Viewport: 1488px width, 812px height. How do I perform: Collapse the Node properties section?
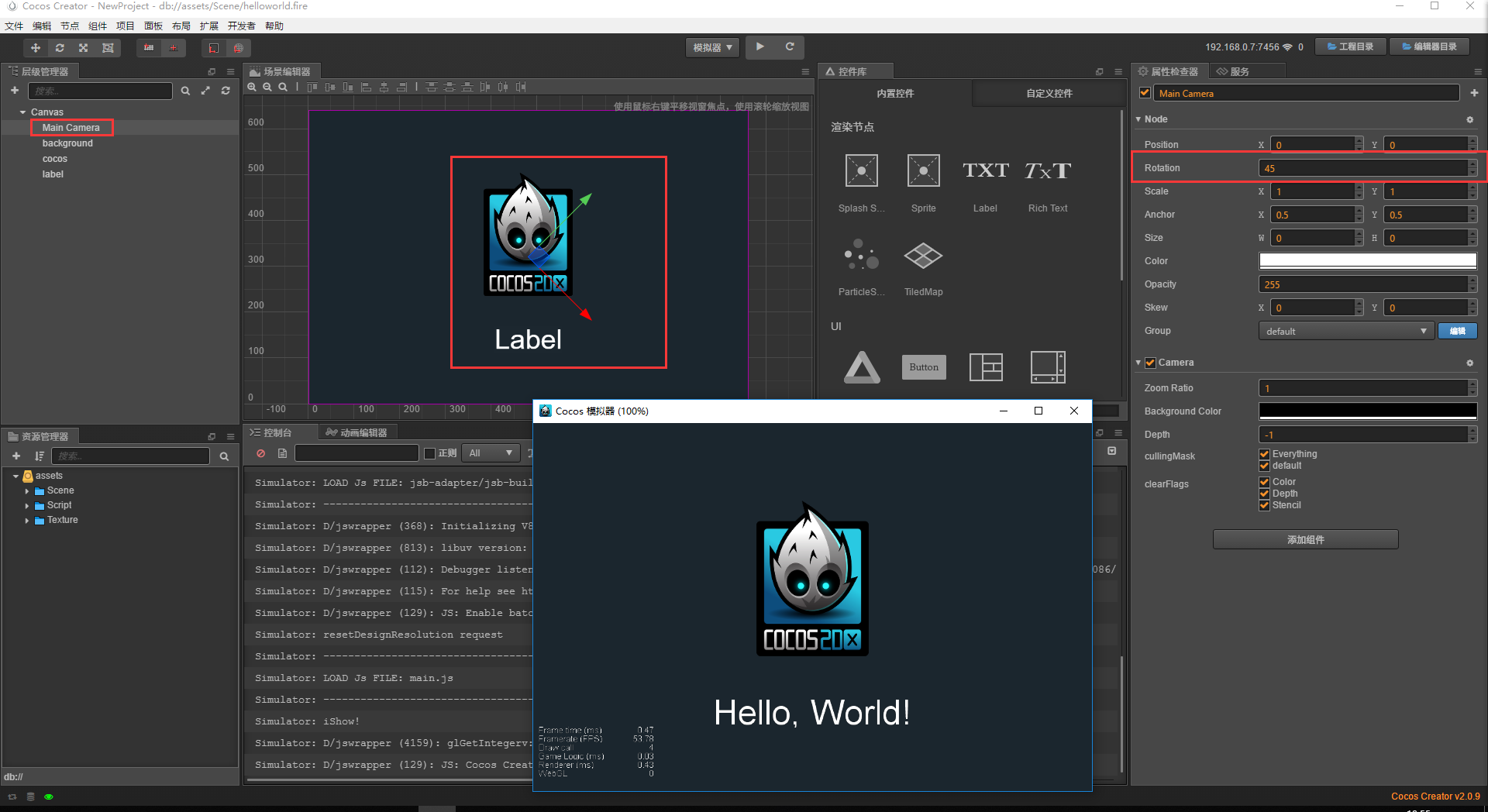(x=1138, y=119)
